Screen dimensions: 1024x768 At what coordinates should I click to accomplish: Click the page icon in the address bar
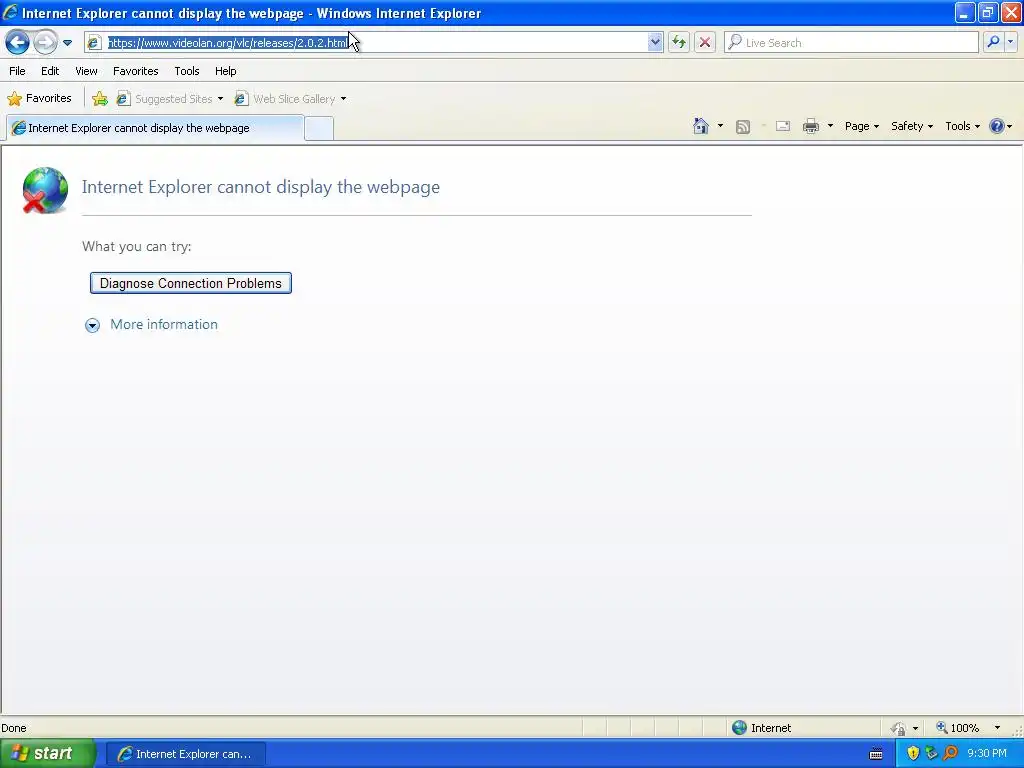pyautogui.click(x=94, y=43)
